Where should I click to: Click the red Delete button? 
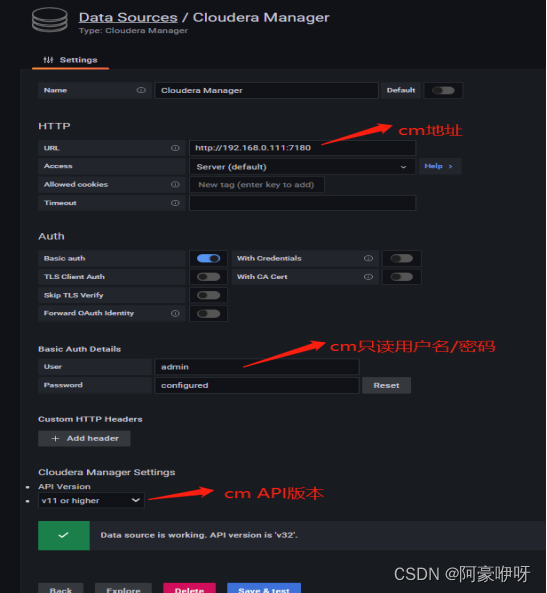click(x=190, y=588)
